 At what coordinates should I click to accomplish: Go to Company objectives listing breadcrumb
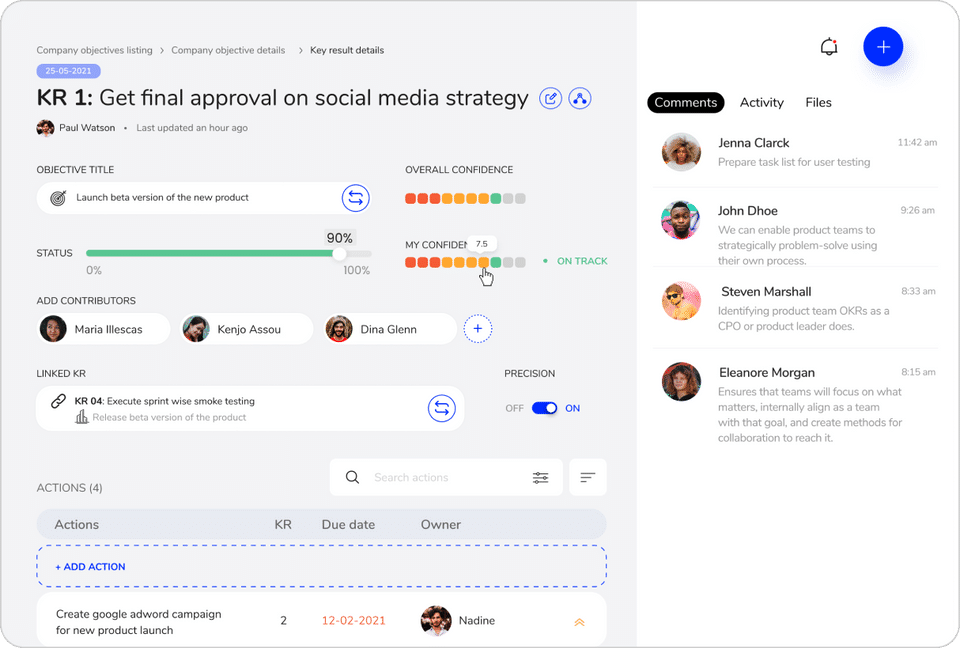click(94, 50)
